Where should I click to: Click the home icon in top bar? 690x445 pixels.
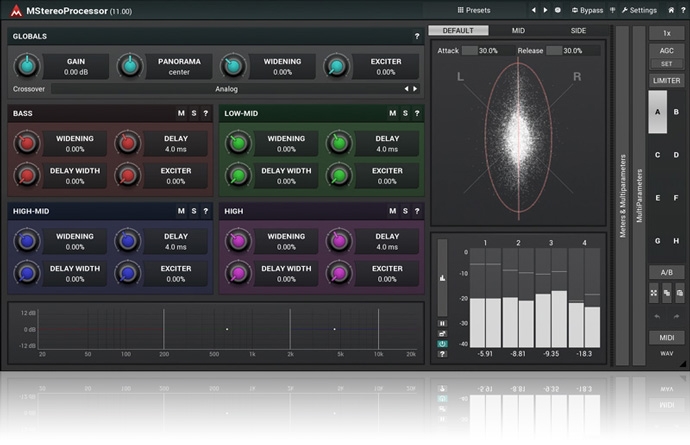click(x=671, y=10)
